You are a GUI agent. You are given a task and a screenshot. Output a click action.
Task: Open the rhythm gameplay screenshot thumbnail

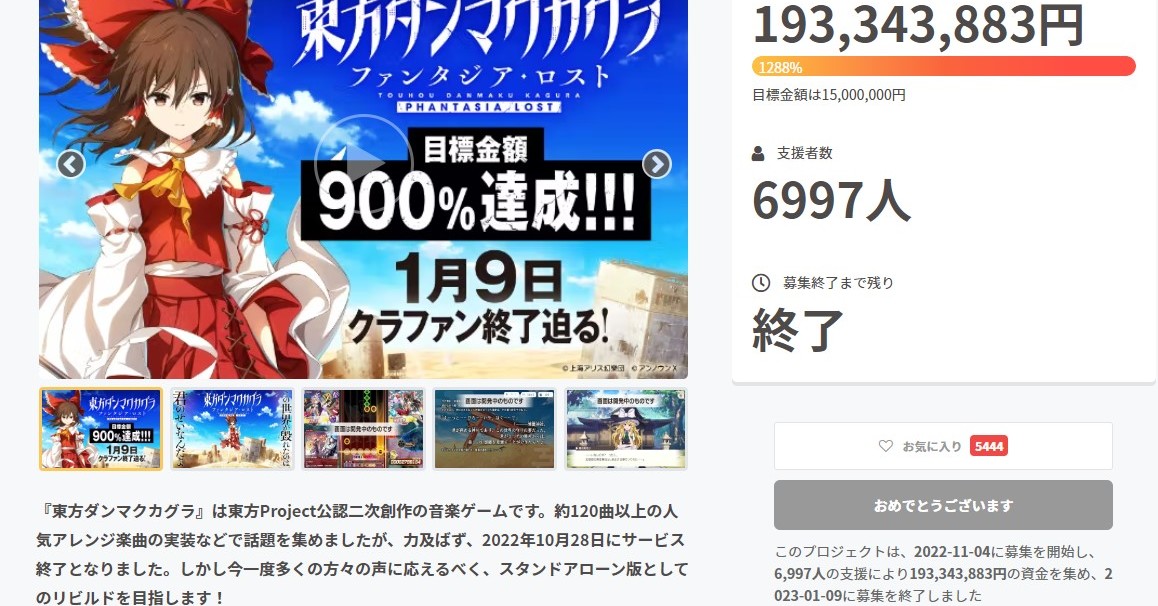tap(364, 430)
